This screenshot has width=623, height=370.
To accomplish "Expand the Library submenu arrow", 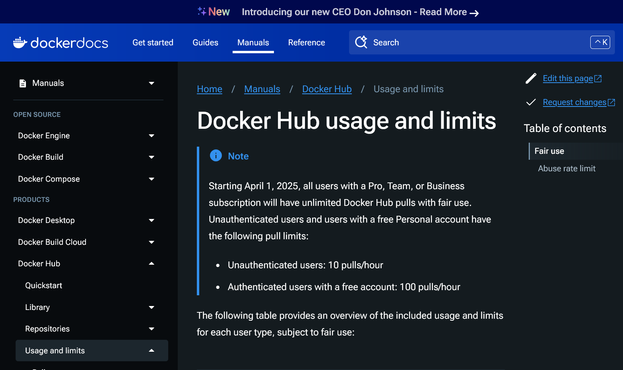I will point(151,307).
